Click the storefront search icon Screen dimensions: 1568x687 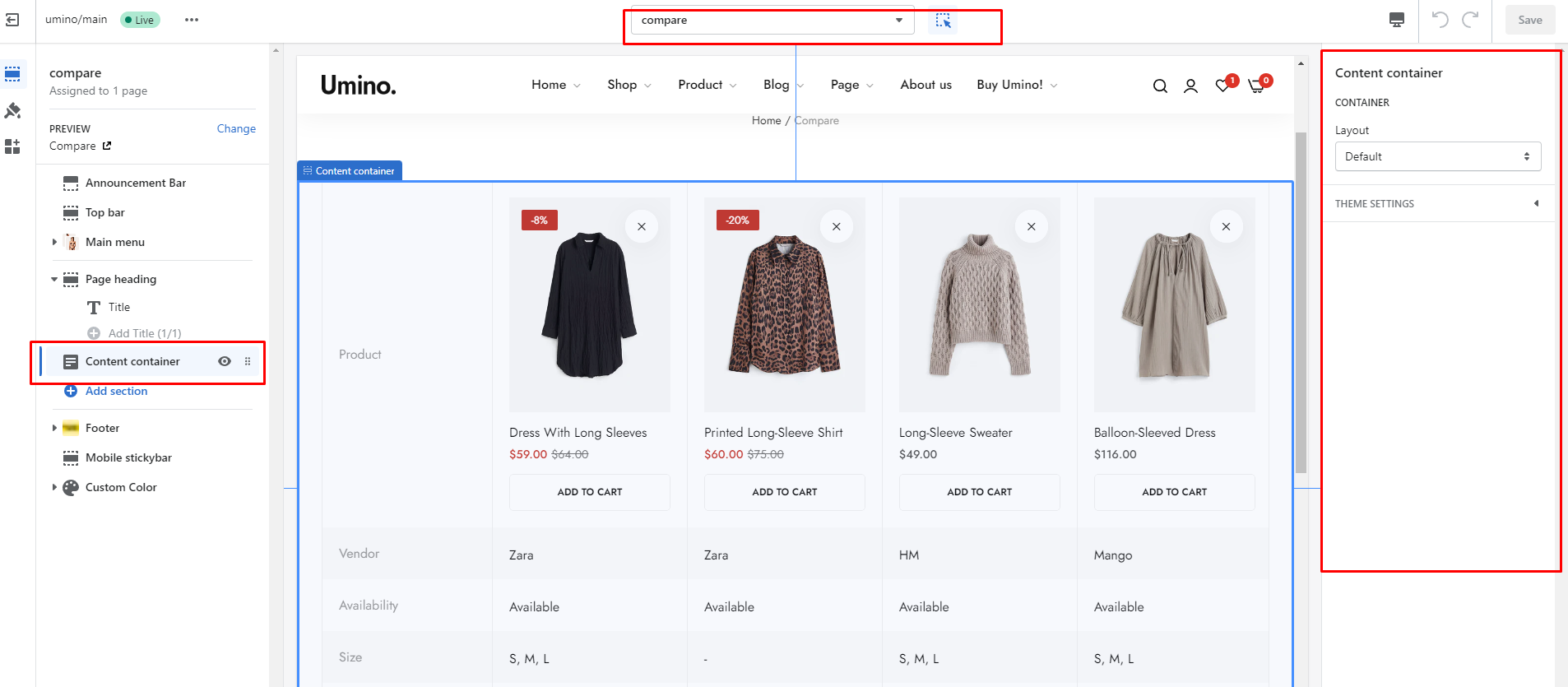click(x=1160, y=86)
